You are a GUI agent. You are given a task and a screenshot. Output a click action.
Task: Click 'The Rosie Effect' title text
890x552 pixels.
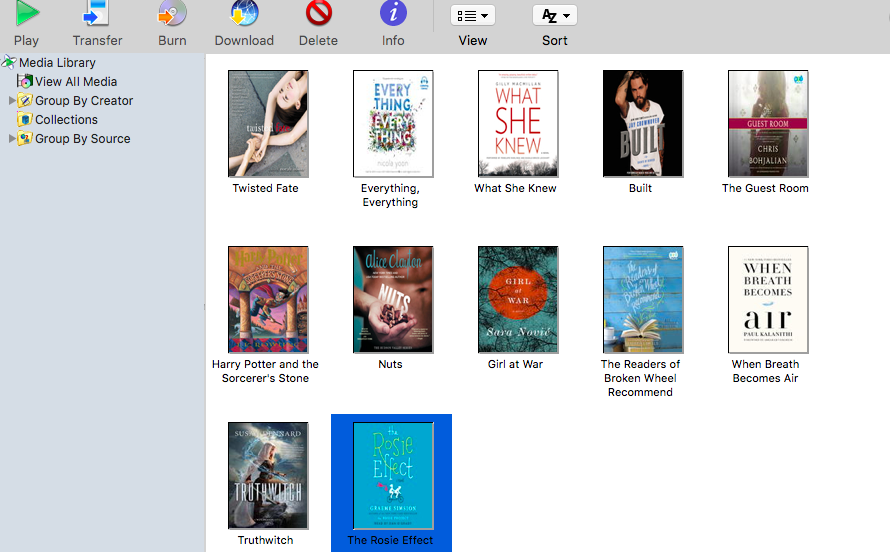pos(391,540)
